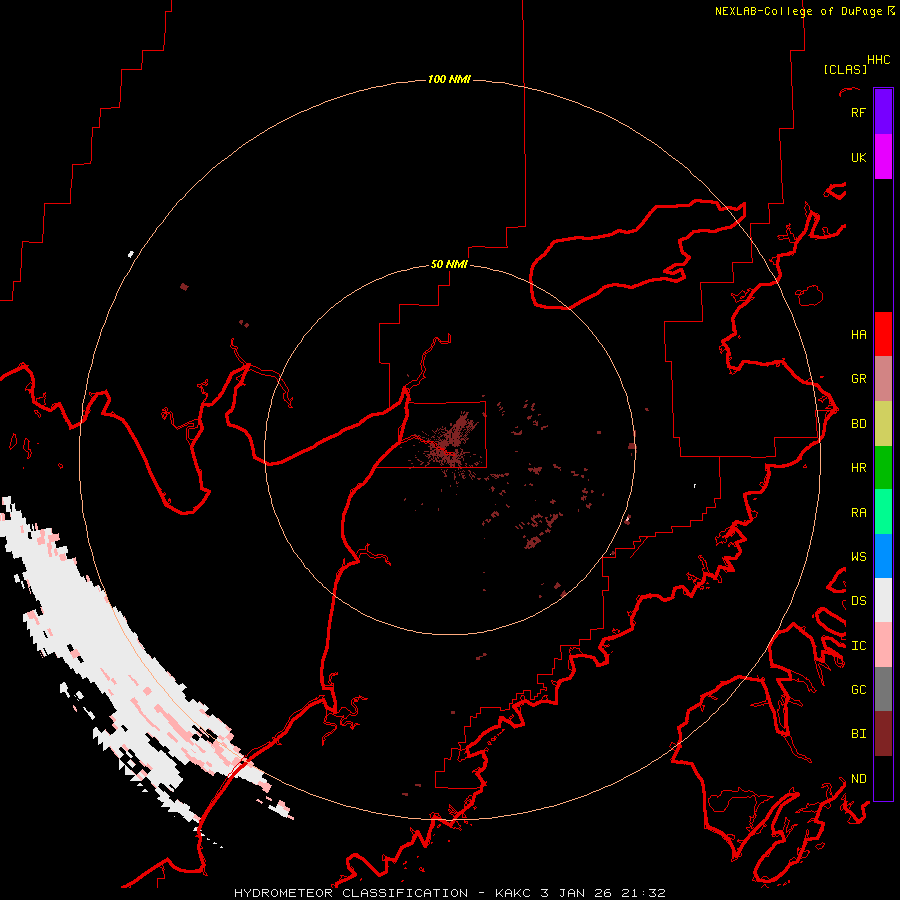The width and height of the screenshot is (900, 900).
Task: Click the 100 NMI range ring label
Action: (x=449, y=79)
